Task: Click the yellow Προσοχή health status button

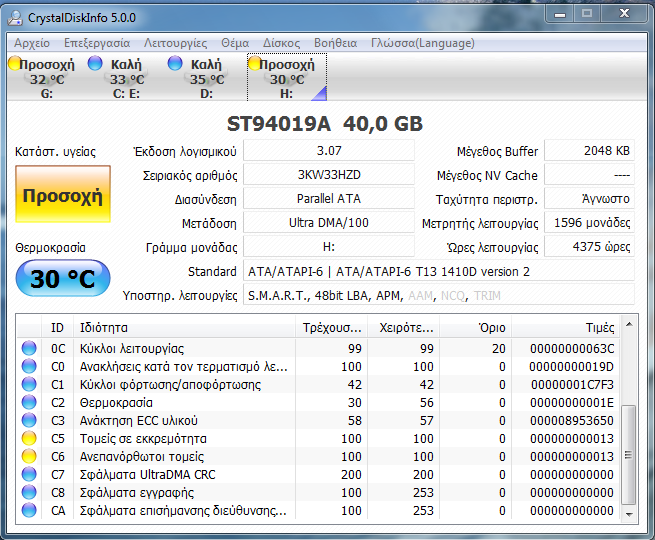Action: tap(63, 194)
